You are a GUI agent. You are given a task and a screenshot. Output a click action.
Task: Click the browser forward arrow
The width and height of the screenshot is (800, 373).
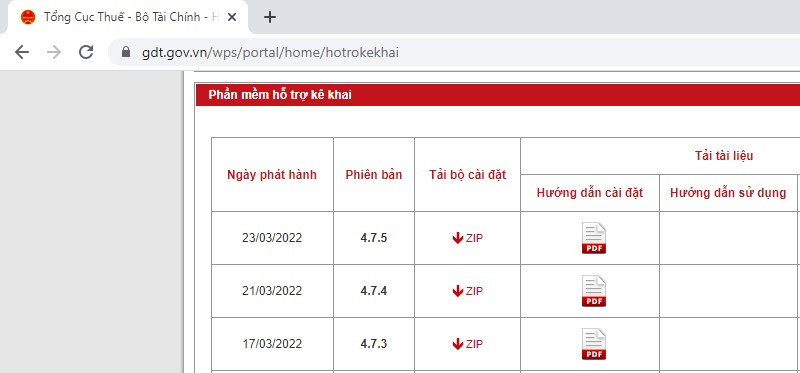[x=54, y=52]
